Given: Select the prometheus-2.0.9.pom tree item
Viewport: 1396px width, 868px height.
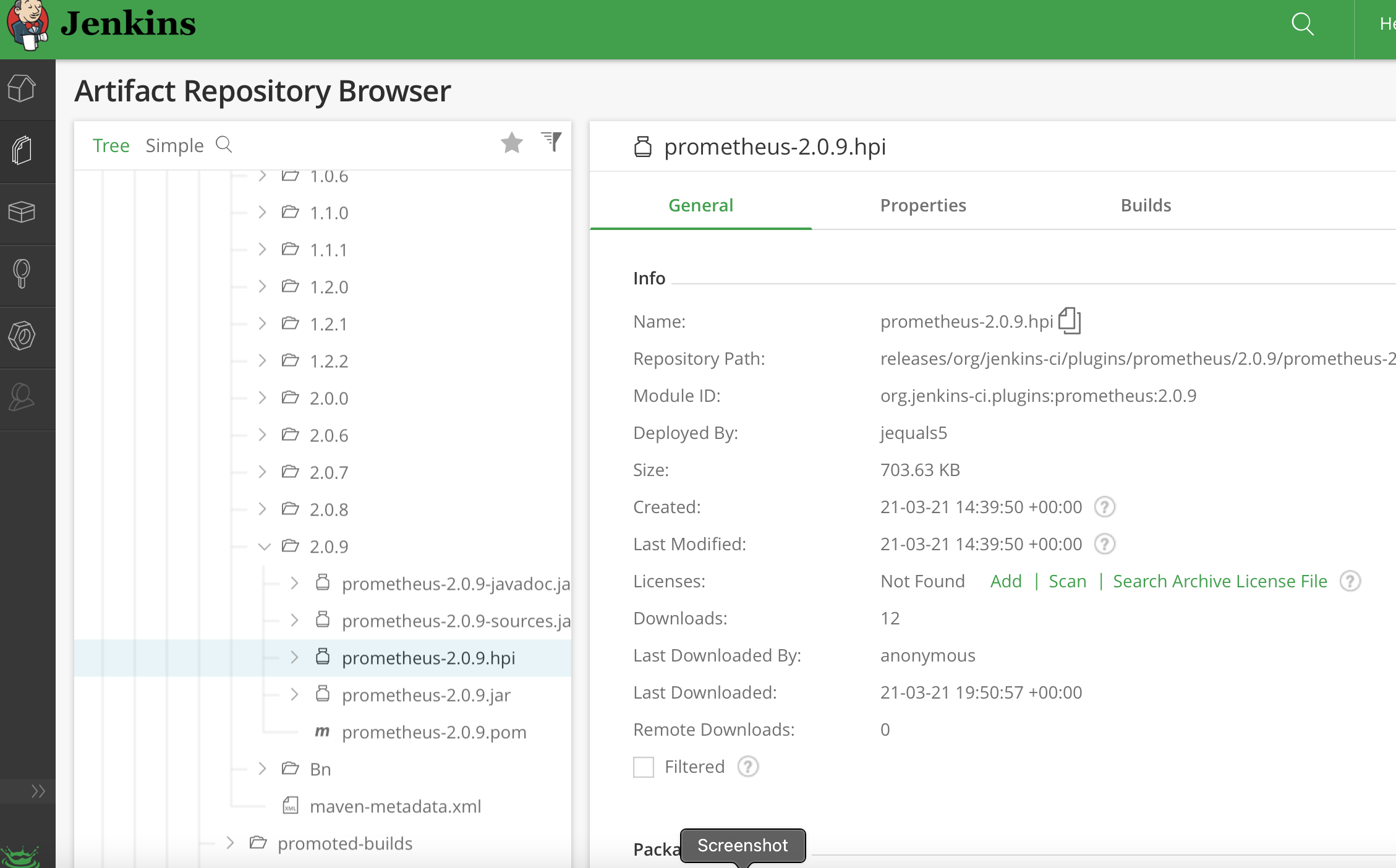Looking at the screenshot, I should (434, 732).
